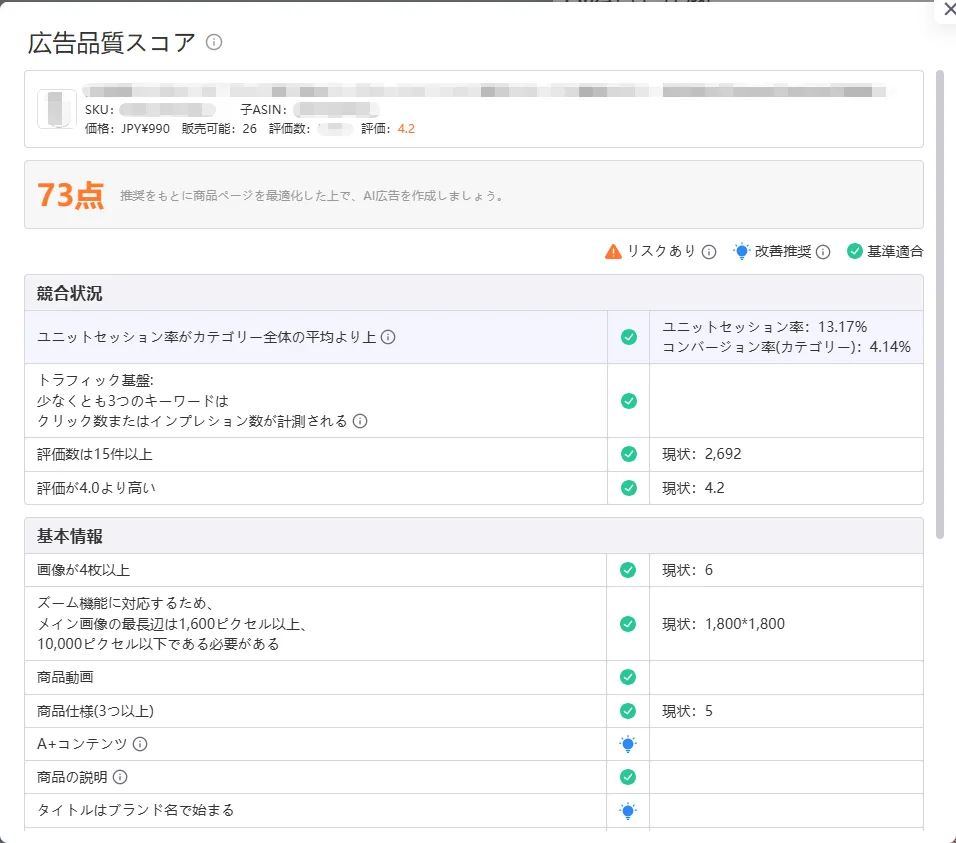Click green check for 画像が4枚以上 row

click(628, 570)
